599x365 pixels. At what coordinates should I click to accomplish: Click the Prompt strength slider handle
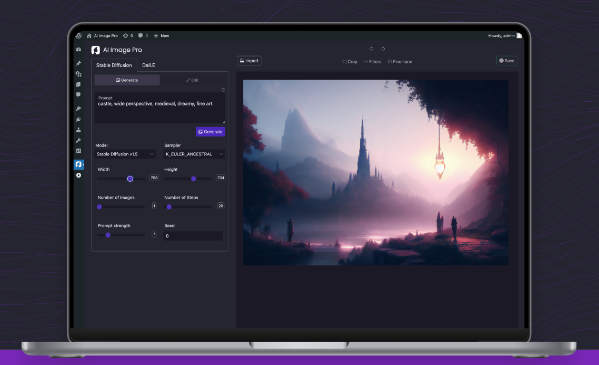(108, 235)
